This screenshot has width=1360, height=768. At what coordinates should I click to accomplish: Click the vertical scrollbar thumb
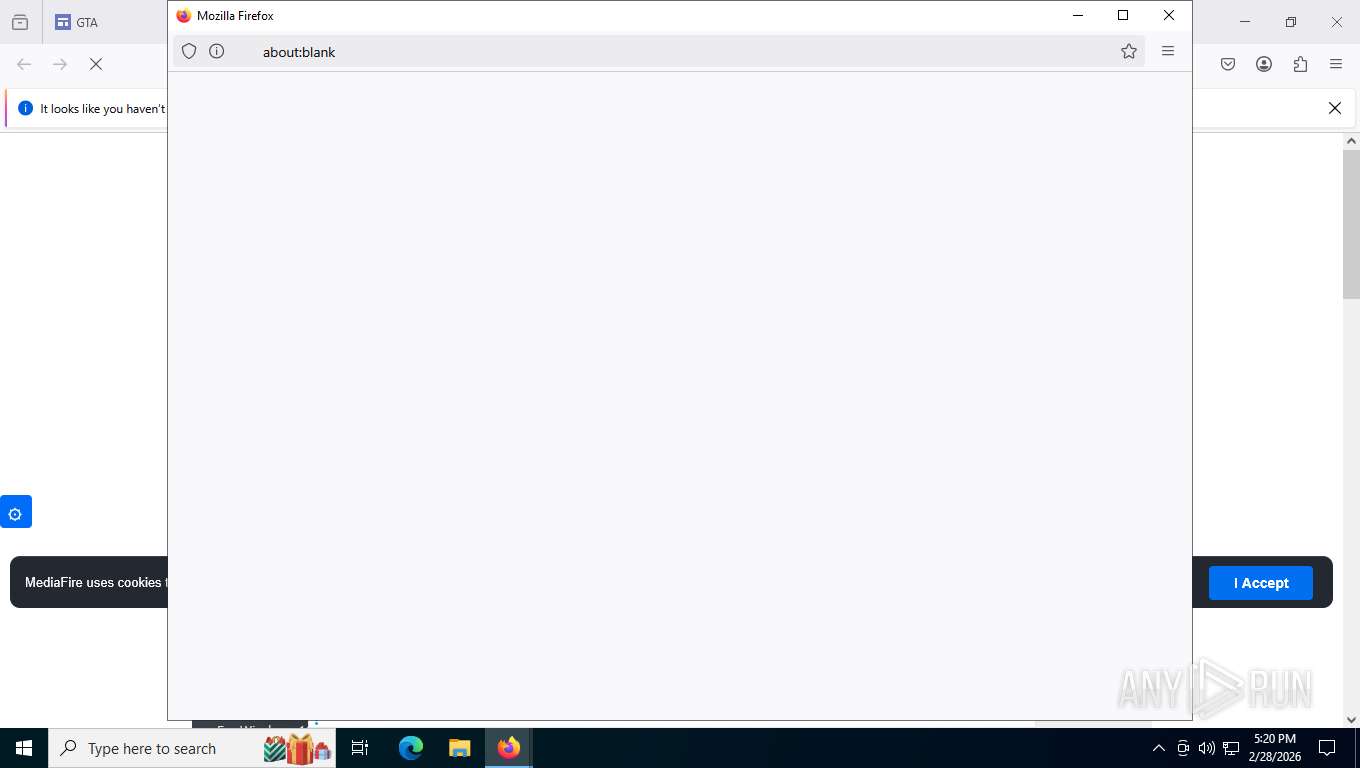tap(1351, 224)
